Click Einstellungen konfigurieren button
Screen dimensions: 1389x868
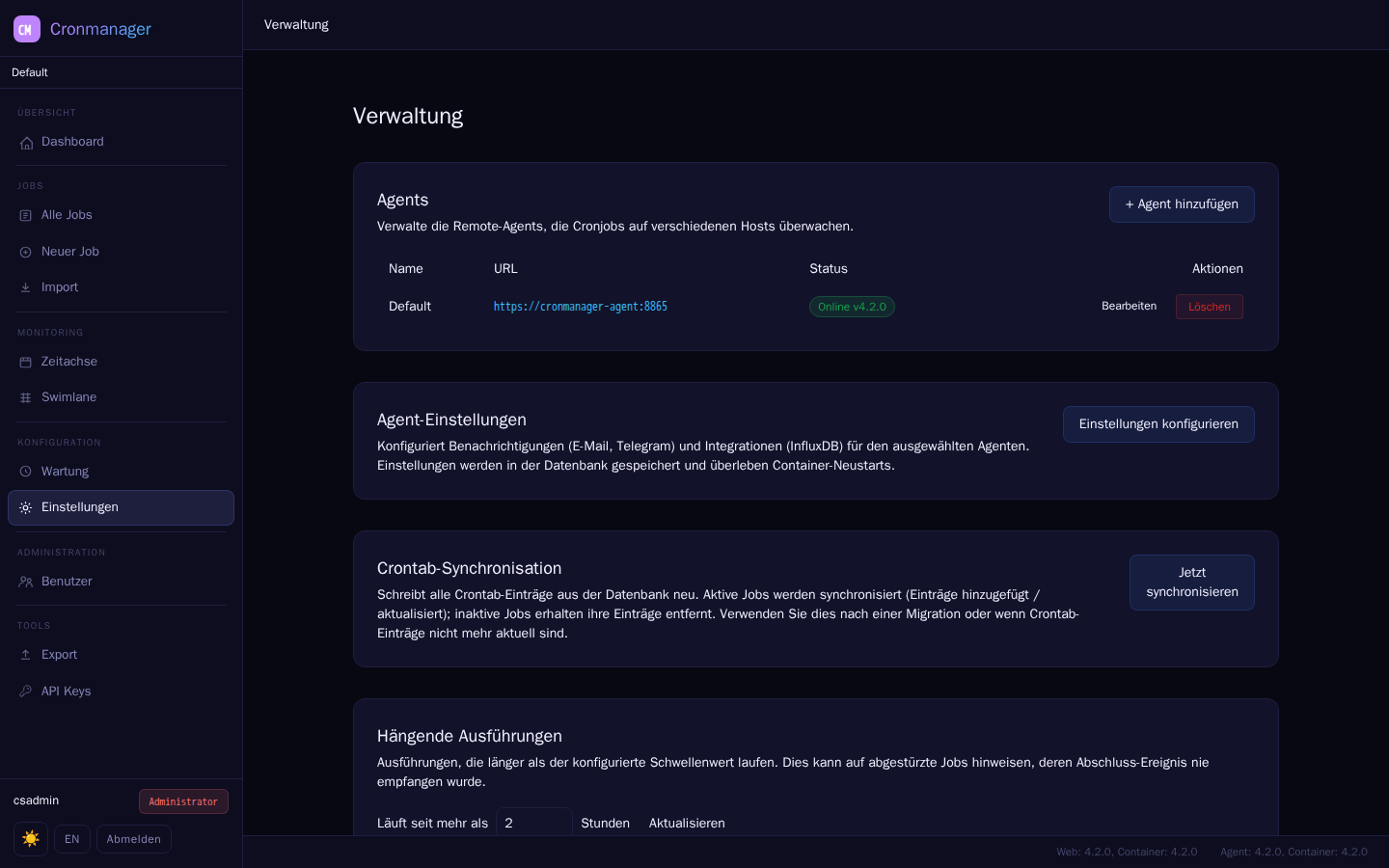[x=1158, y=424]
